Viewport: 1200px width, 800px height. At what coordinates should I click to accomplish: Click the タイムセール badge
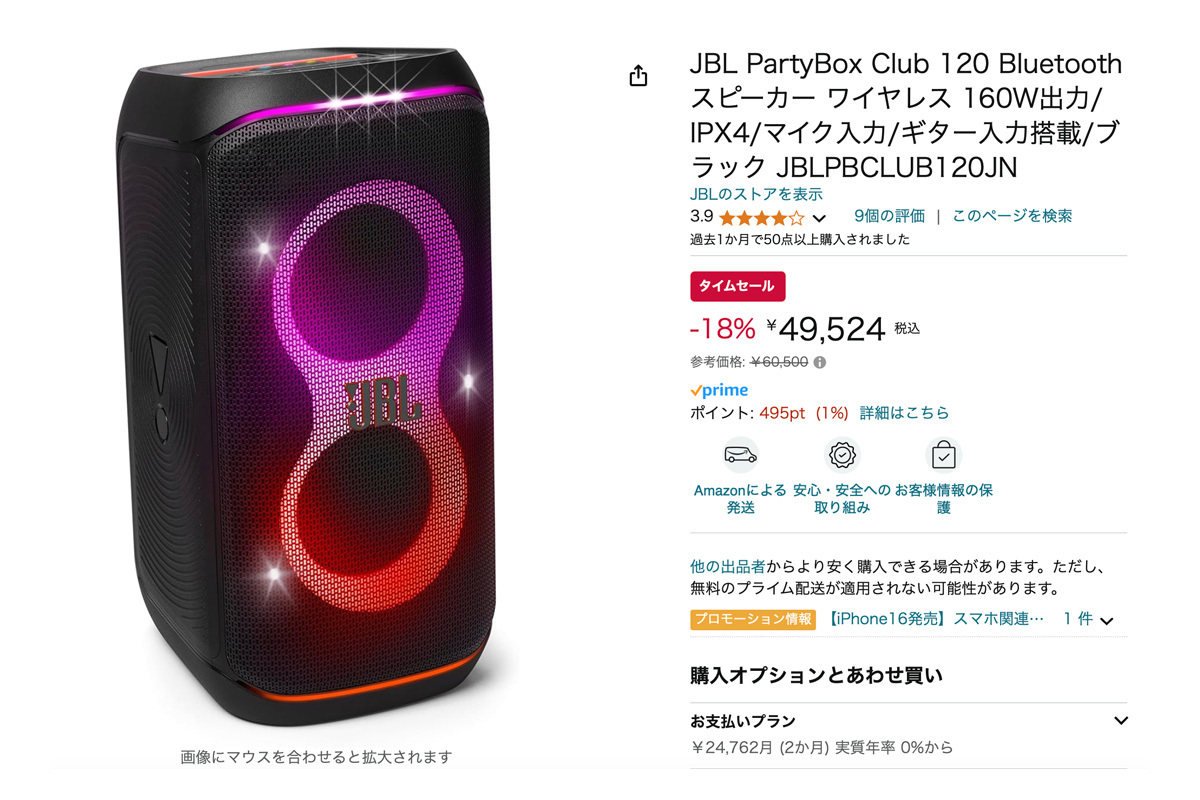pyautogui.click(x=738, y=286)
